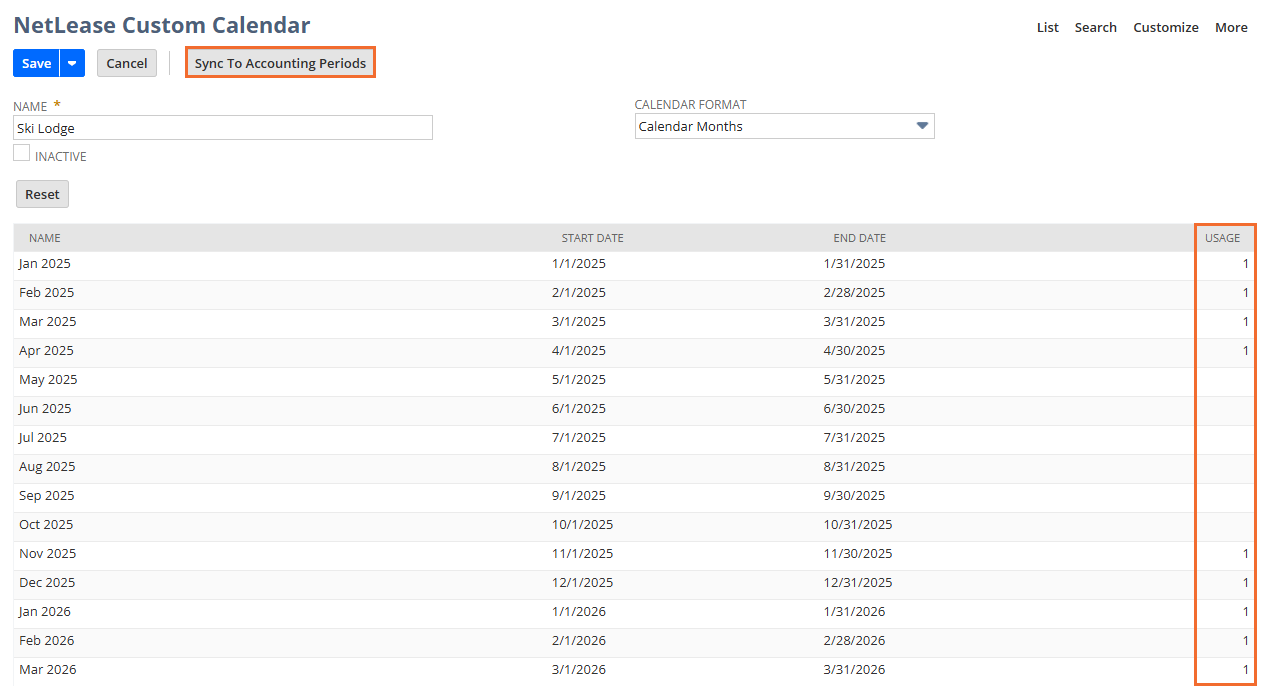Click usage count link for Nov 2025
This screenshot has width=1271, height=686.
1245,554
